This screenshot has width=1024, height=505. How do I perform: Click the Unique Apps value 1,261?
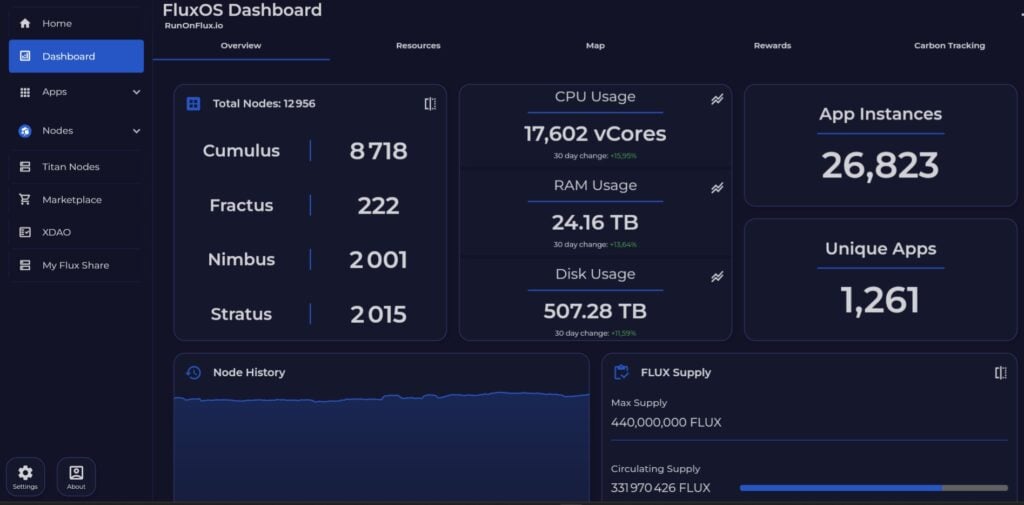(880, 301)
